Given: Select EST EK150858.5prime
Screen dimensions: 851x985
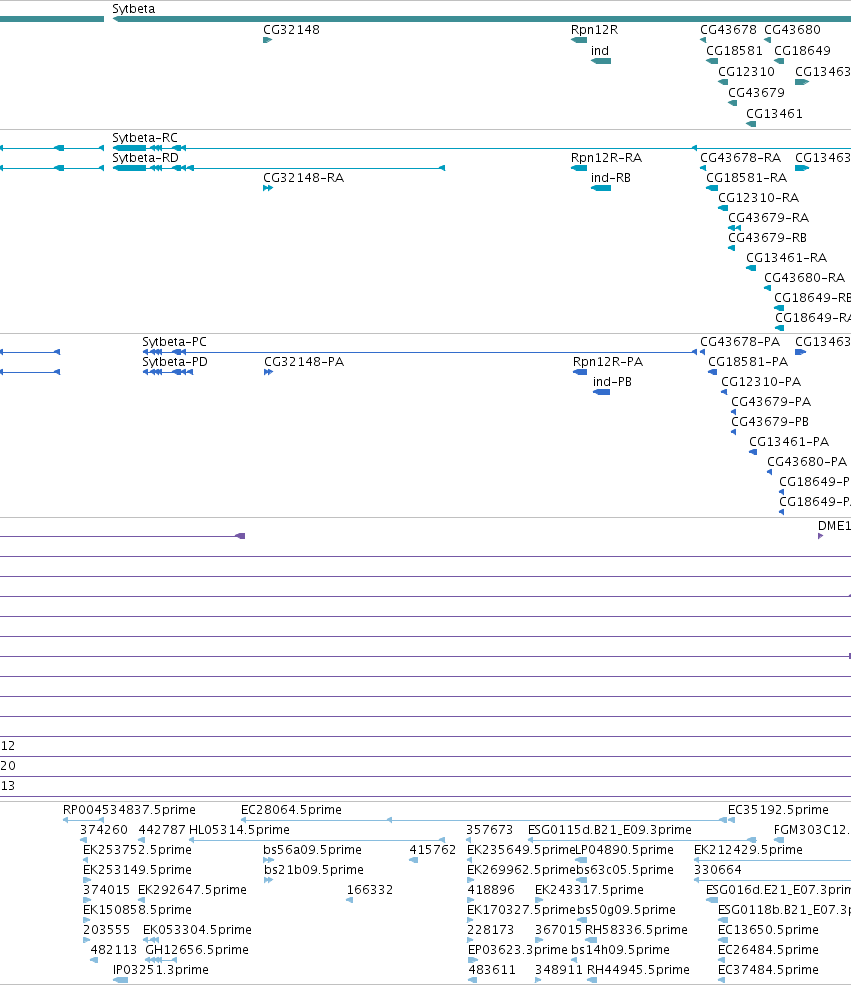Looking at the screenshot, I should click(x=138, y=910).
